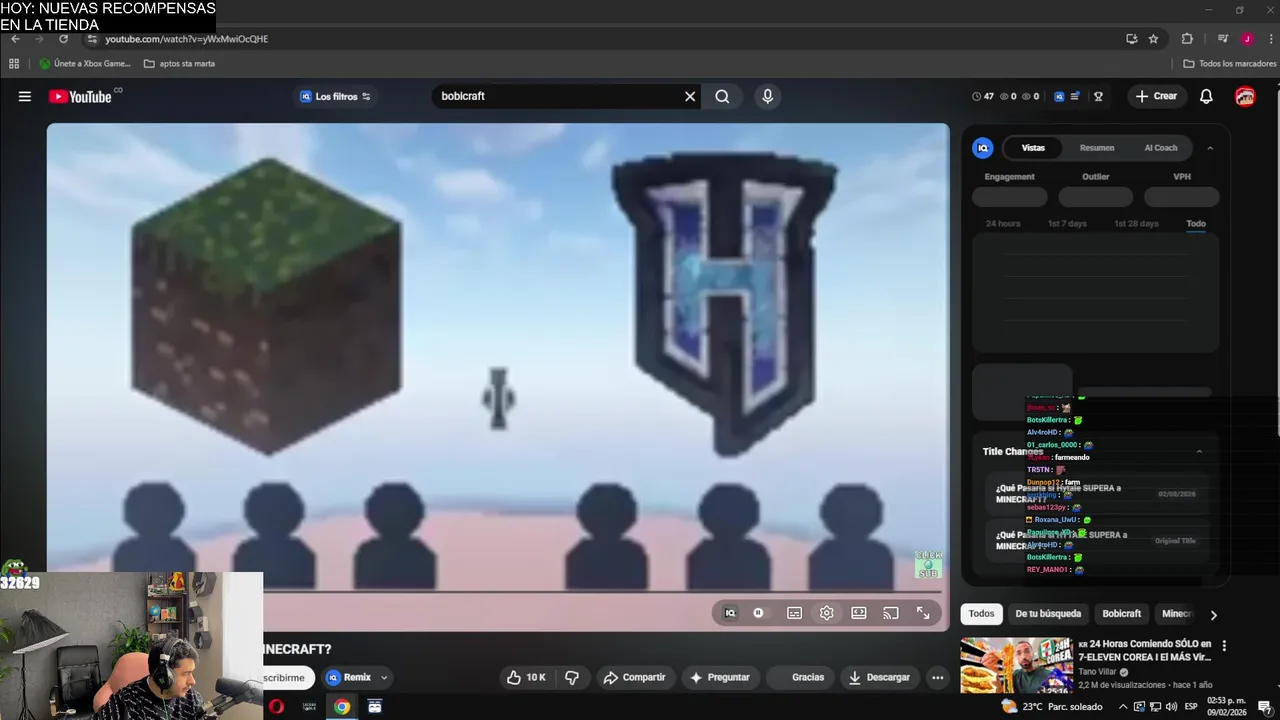Select the 1st 7 days range
The image size is (1280, 720).
[1067, 224]
